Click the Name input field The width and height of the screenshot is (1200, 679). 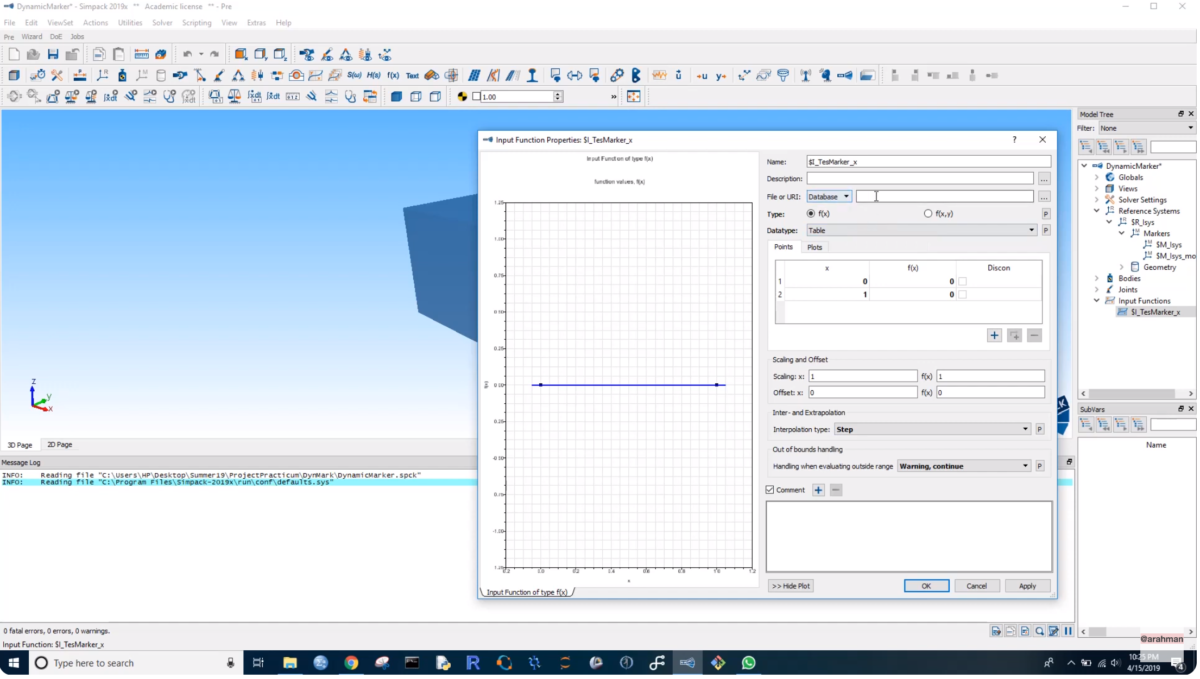[x=928, y=161]
